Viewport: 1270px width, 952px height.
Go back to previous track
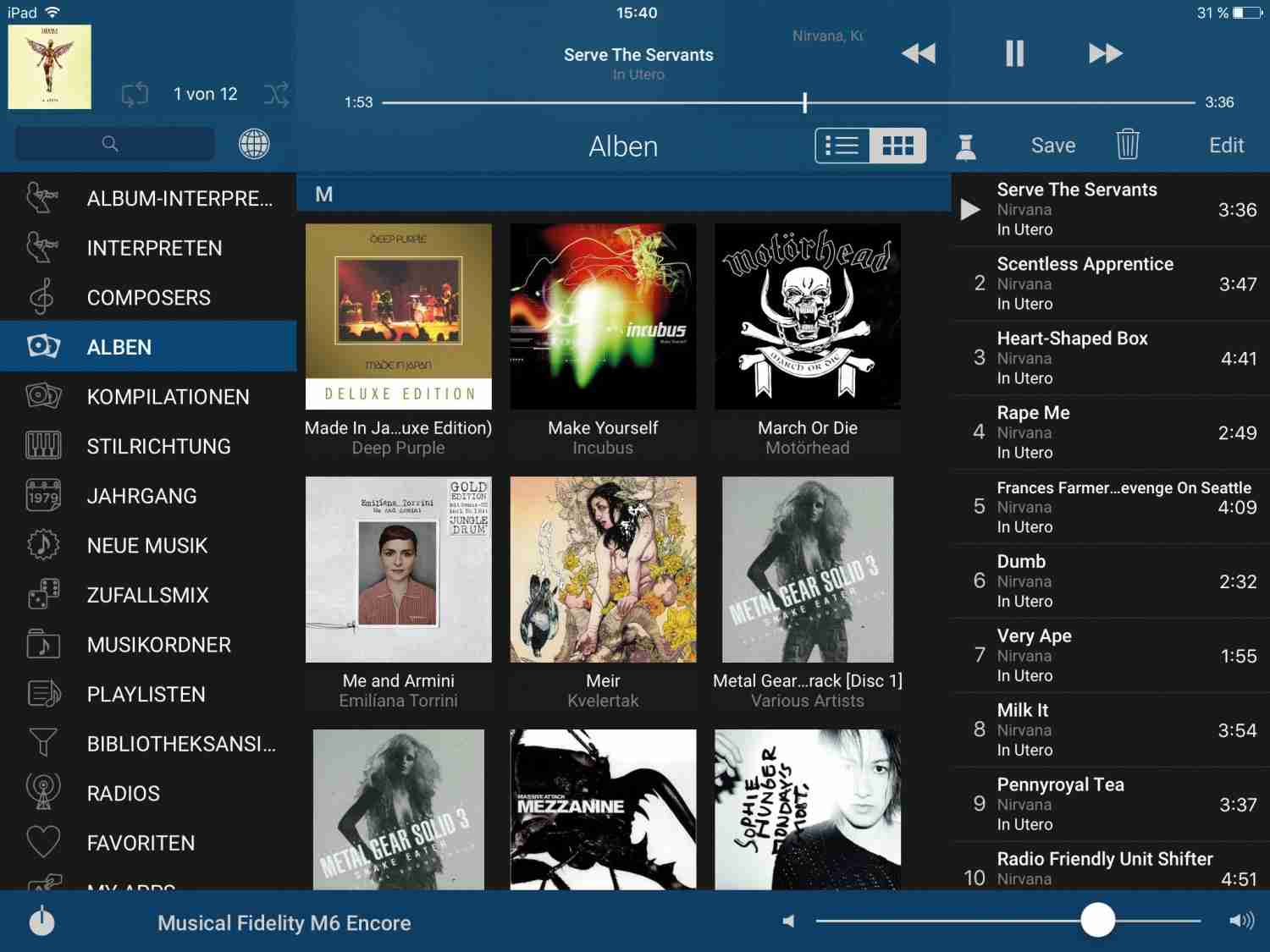(919, 53)
